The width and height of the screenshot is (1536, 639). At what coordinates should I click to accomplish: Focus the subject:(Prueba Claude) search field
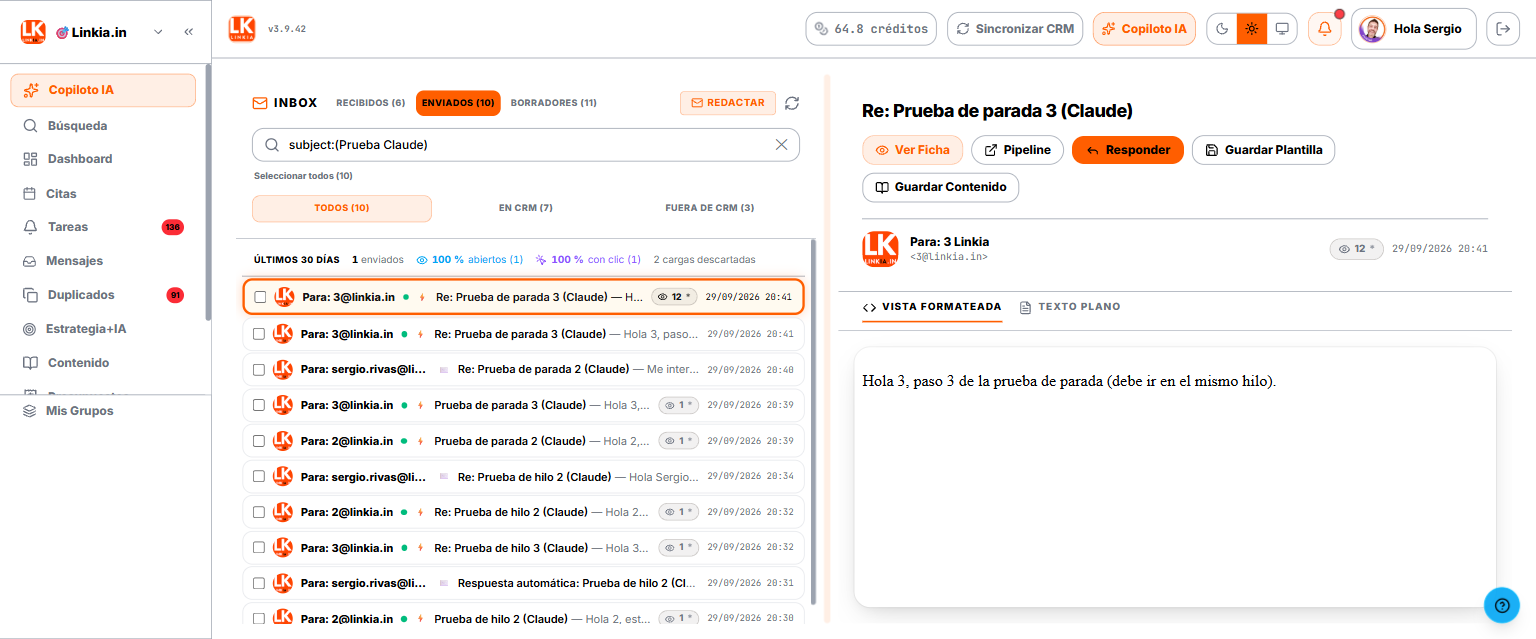coord(526,145)
